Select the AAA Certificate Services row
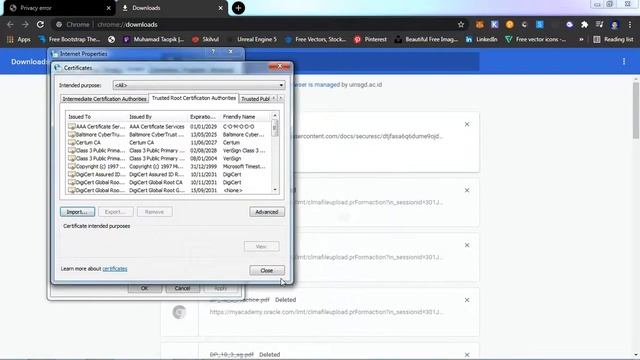This screenshot has width=640, height=360. click(168, 127)
